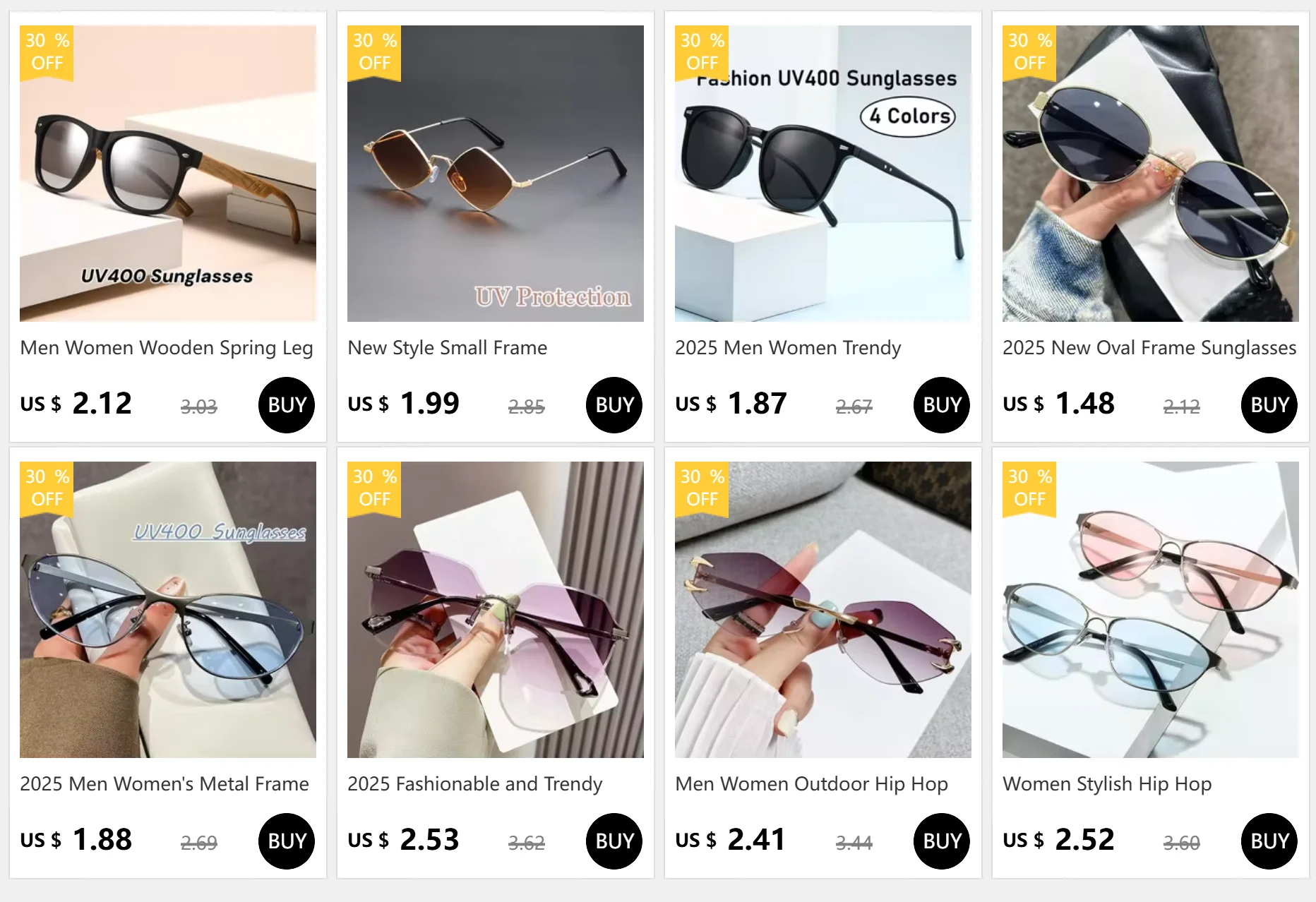This screenshot has width=1316, height=902.
Task: Open the UV Protection diamond-frame sunglasses image
Action: tap(496, 174)
